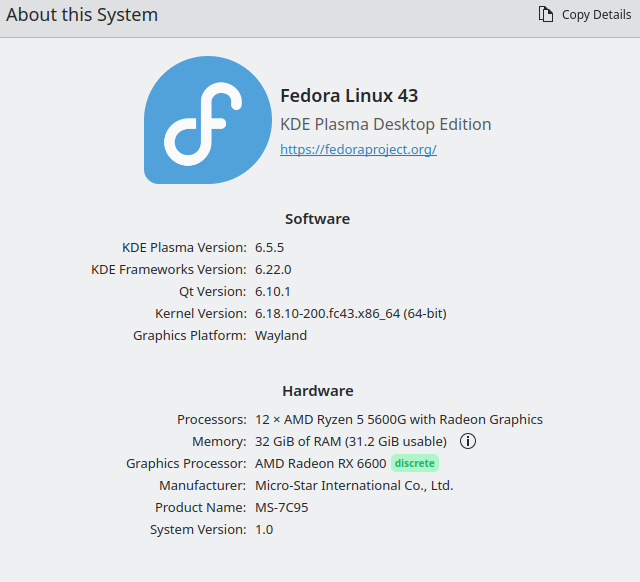
Task: Click the Wayland graphics platform value
Action: click(x=281, y=335)
